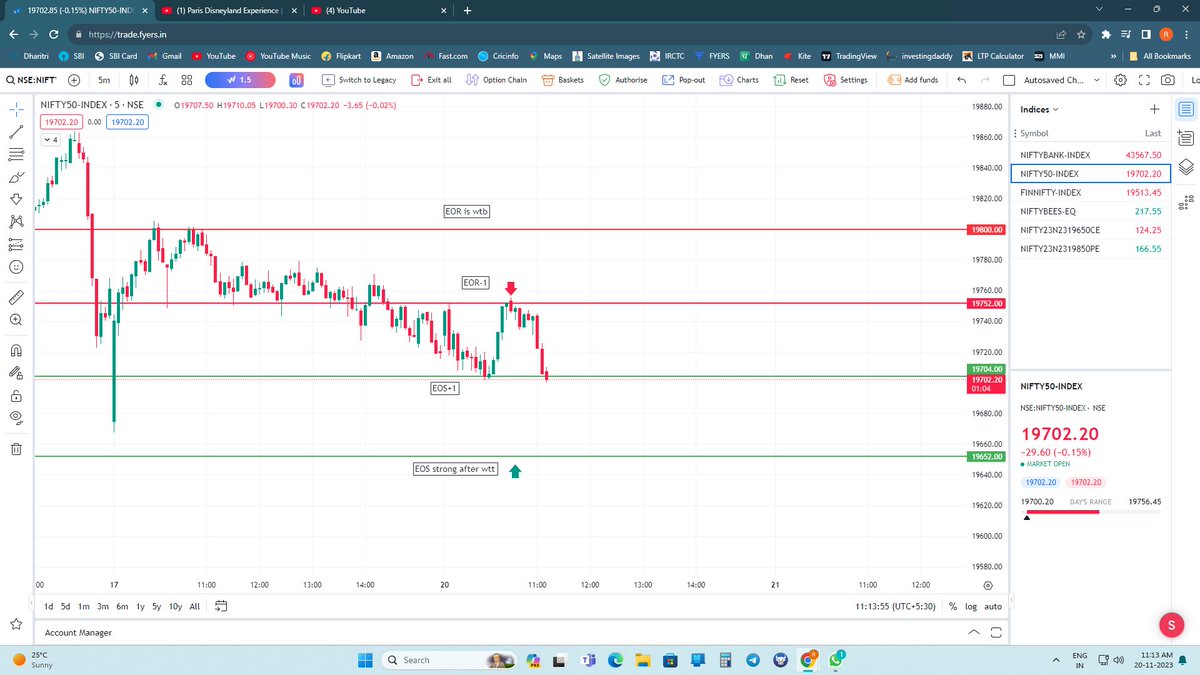Select the crosshair cursor tool
This screenshot has width=1200, height=675.
(x=16, y=108)
